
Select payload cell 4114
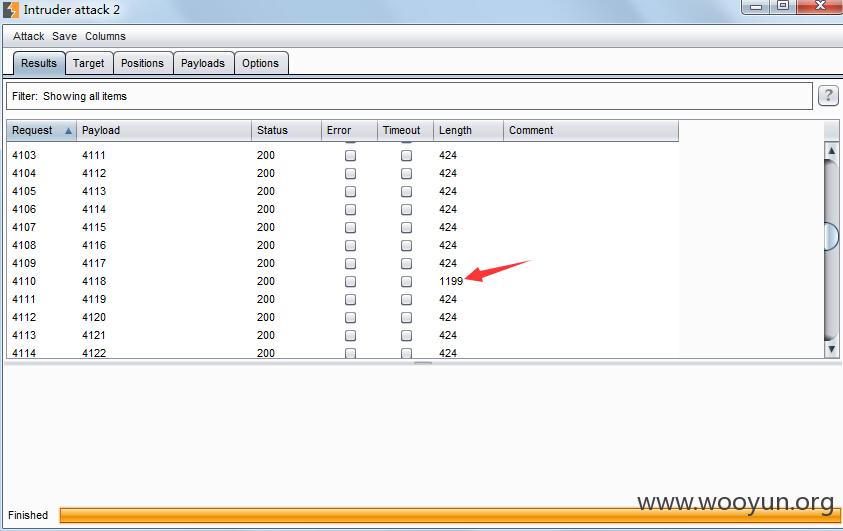94,209
